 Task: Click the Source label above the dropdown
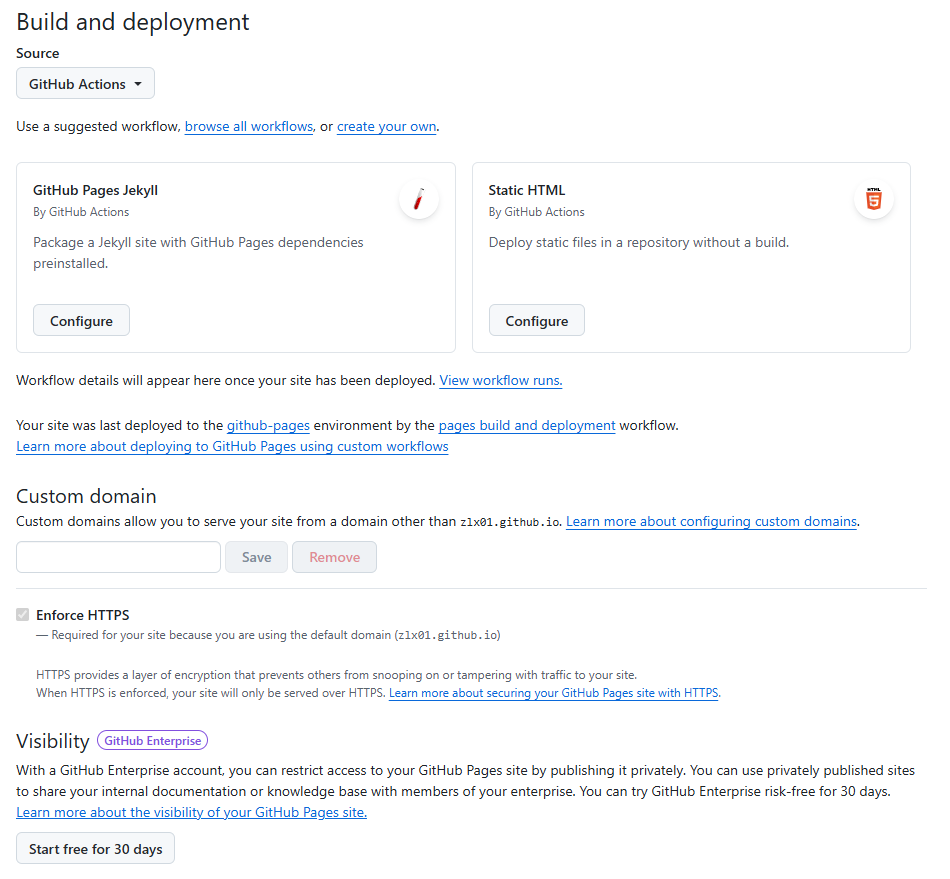coord(38,53)
